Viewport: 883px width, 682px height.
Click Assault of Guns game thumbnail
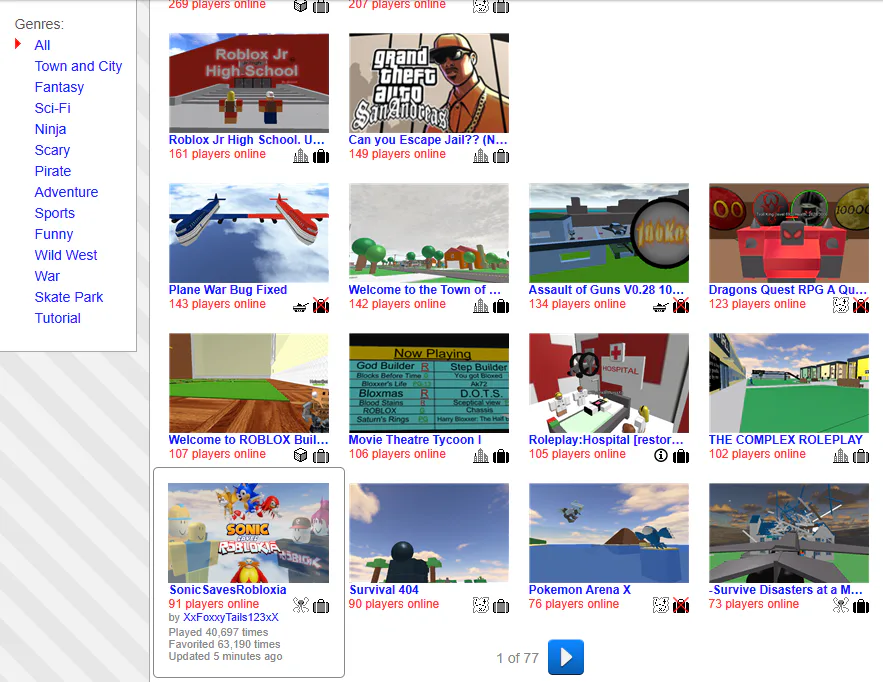[609, 233]
